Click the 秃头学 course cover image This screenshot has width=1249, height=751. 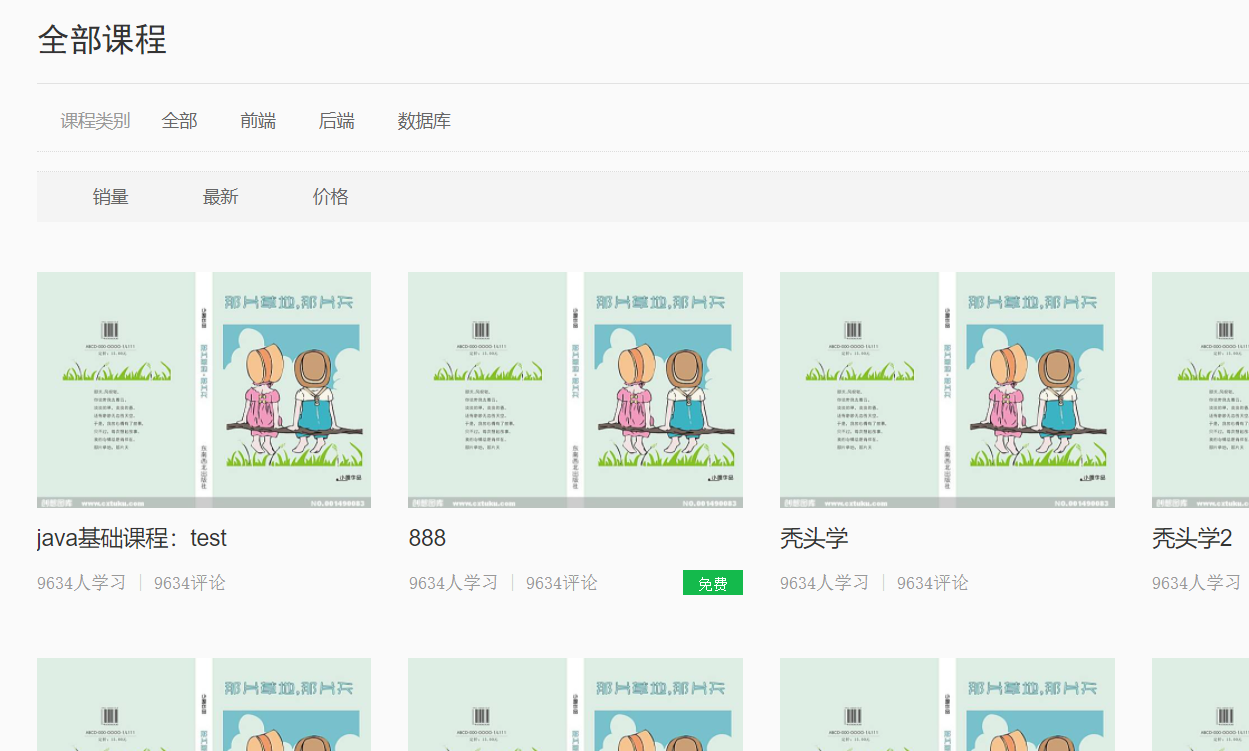947,390
